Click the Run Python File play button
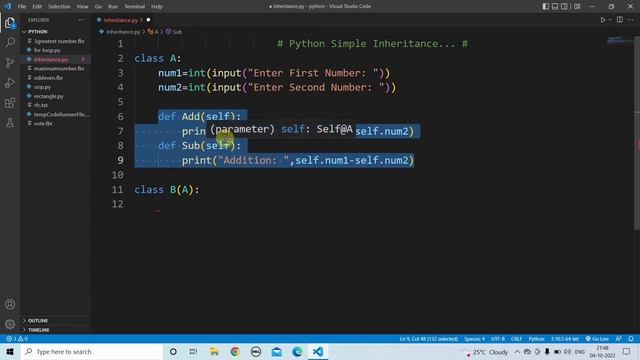 pos(602,20)
